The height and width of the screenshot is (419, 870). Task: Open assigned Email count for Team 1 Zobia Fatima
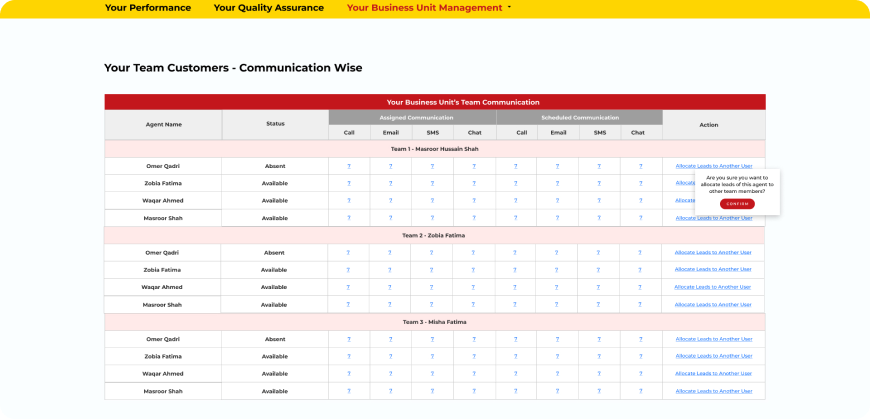coord(390,183)
